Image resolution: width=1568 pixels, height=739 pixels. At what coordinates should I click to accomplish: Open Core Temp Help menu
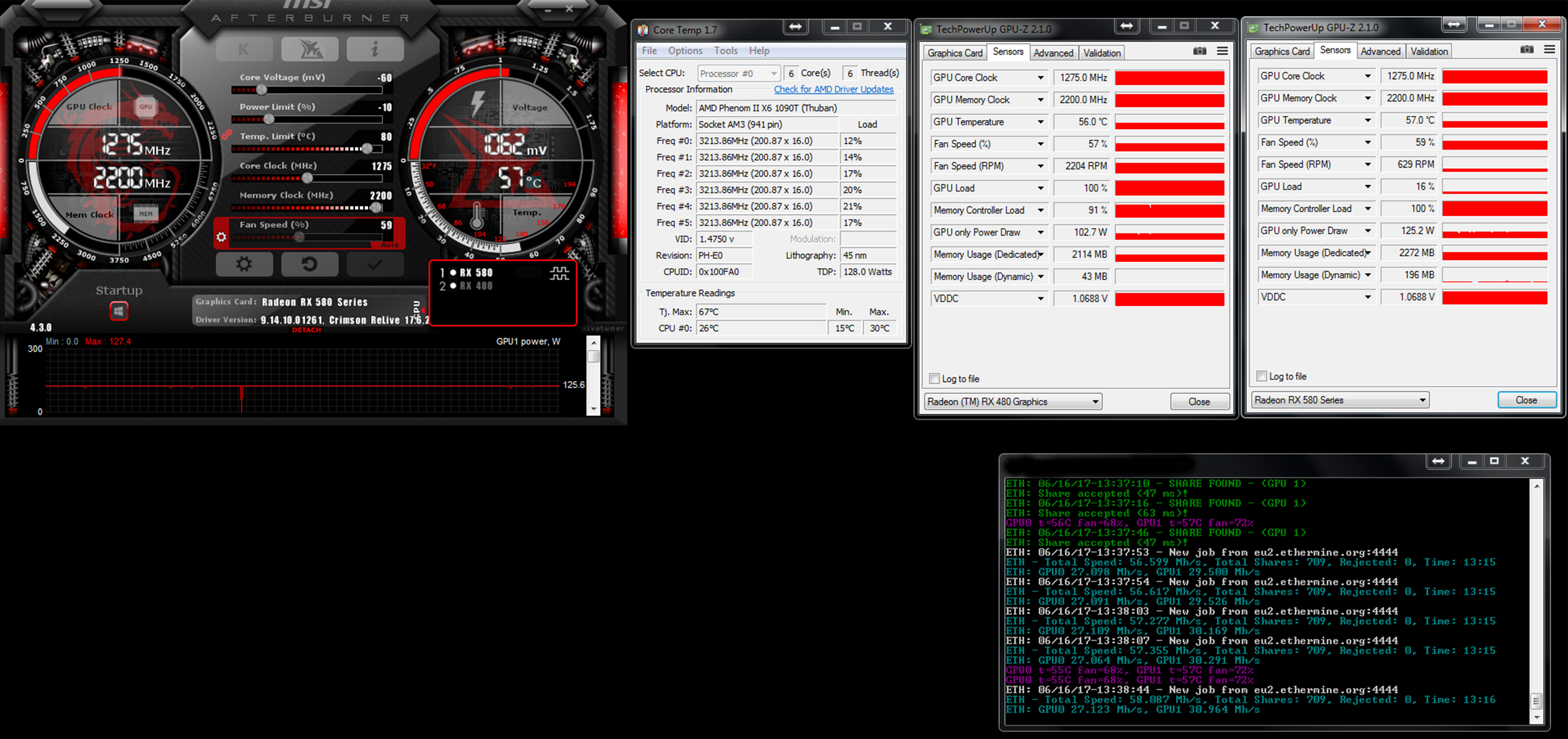point(758,51)
